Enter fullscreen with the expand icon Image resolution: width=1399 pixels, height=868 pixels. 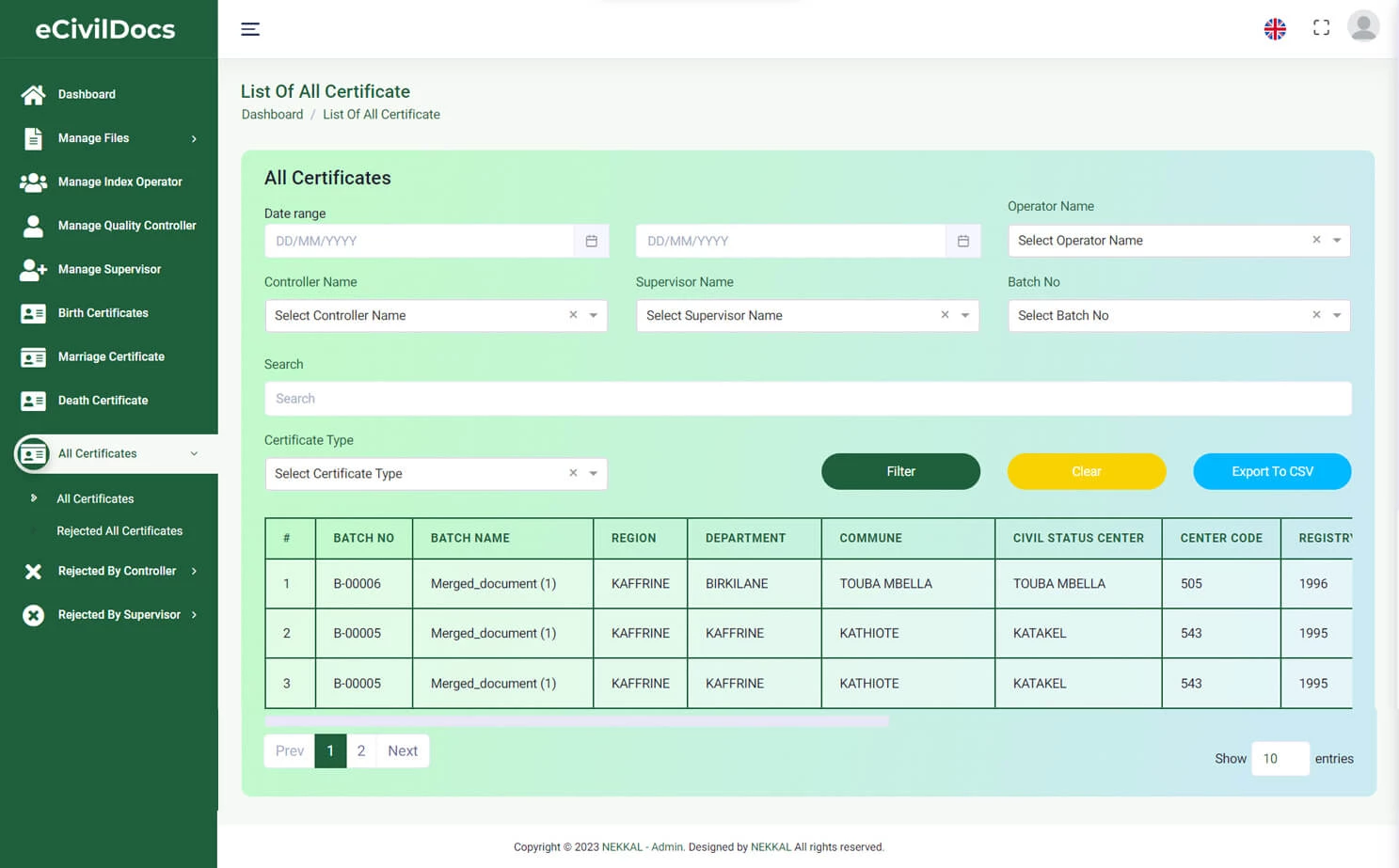[1321, 27]
